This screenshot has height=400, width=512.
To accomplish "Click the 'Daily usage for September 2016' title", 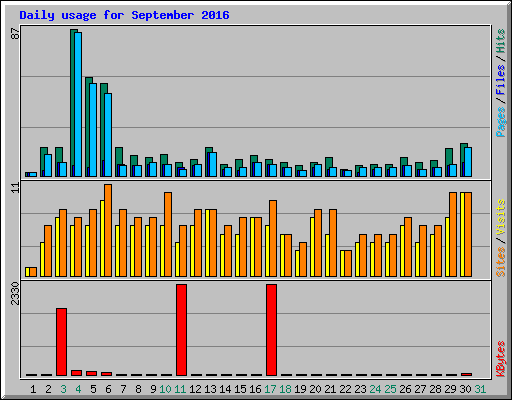I will pos(124,15).
